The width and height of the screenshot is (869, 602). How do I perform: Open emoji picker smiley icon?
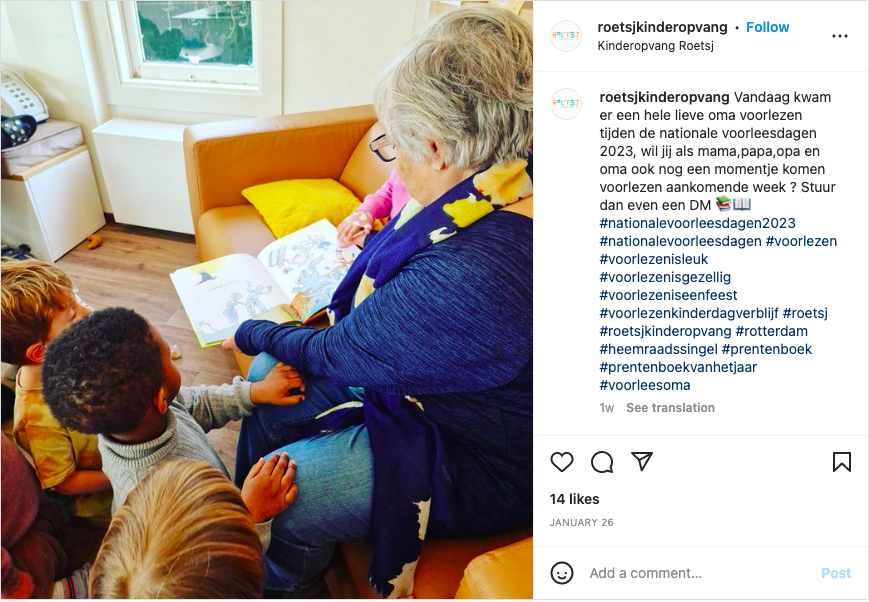pyautogui.click(x=561, y=573)
